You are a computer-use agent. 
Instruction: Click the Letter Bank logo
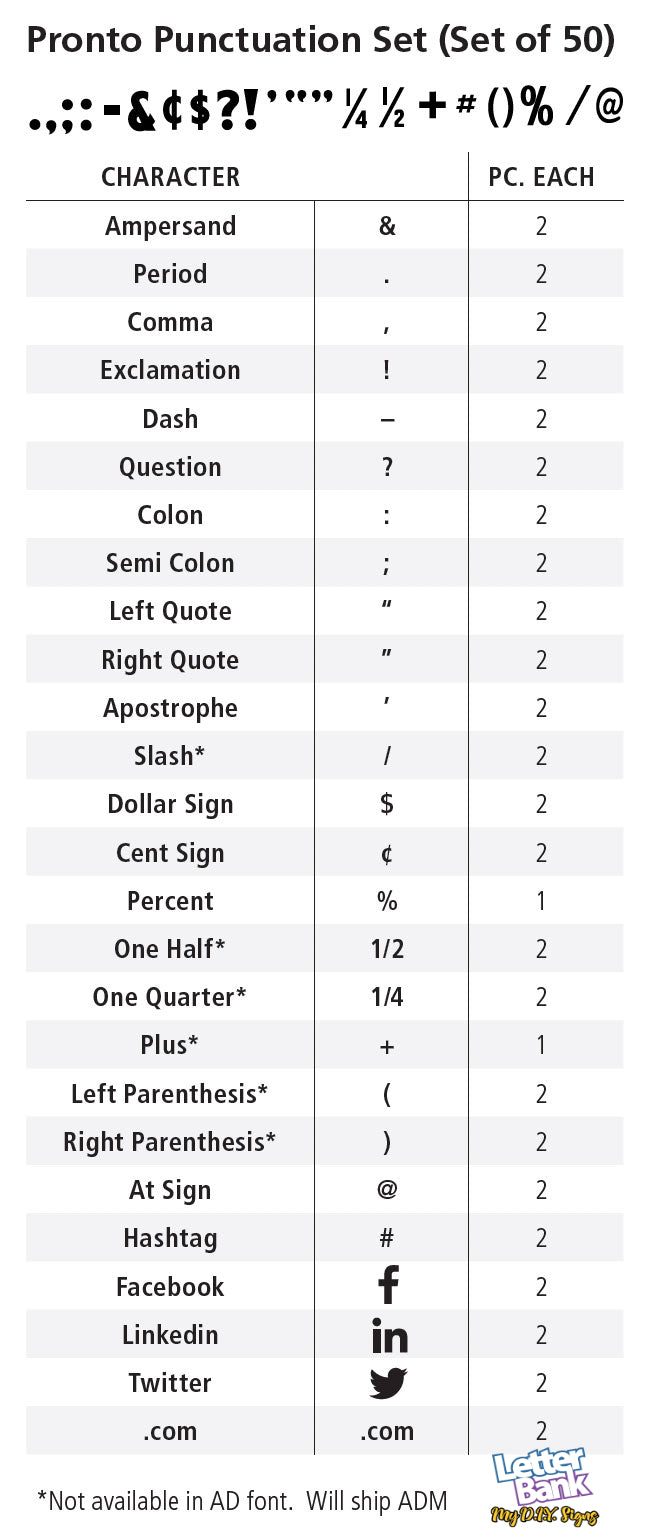click(x=545, y=1487)
